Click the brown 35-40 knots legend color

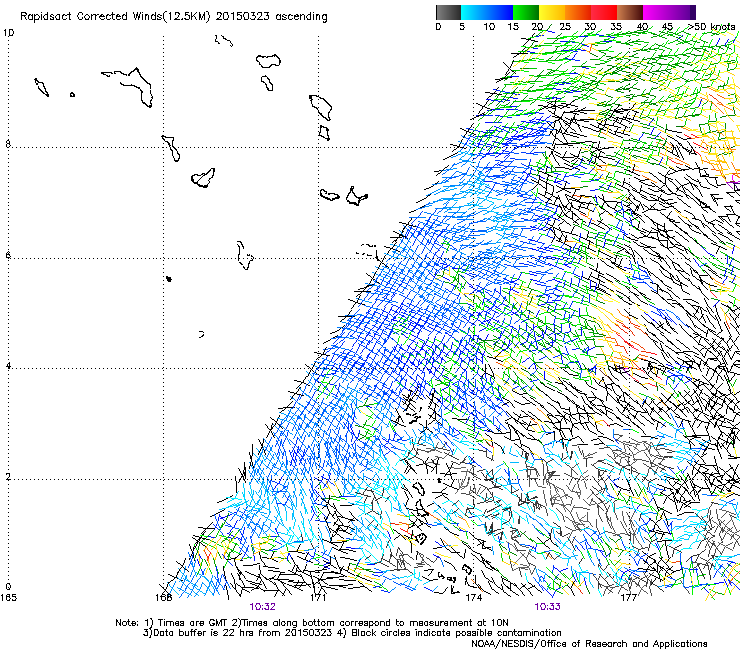630,12
